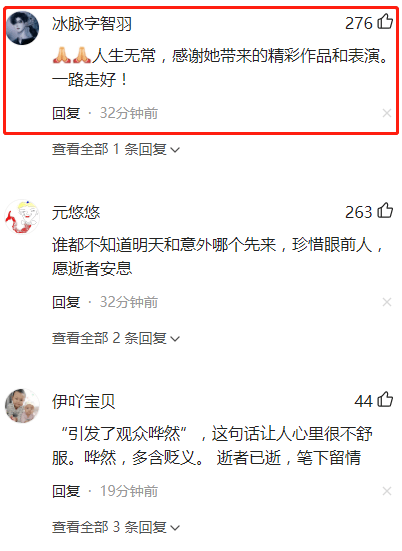Expand 查看全部 2 条回复
This screenshot has width=402, height=551.
point(116,338)
